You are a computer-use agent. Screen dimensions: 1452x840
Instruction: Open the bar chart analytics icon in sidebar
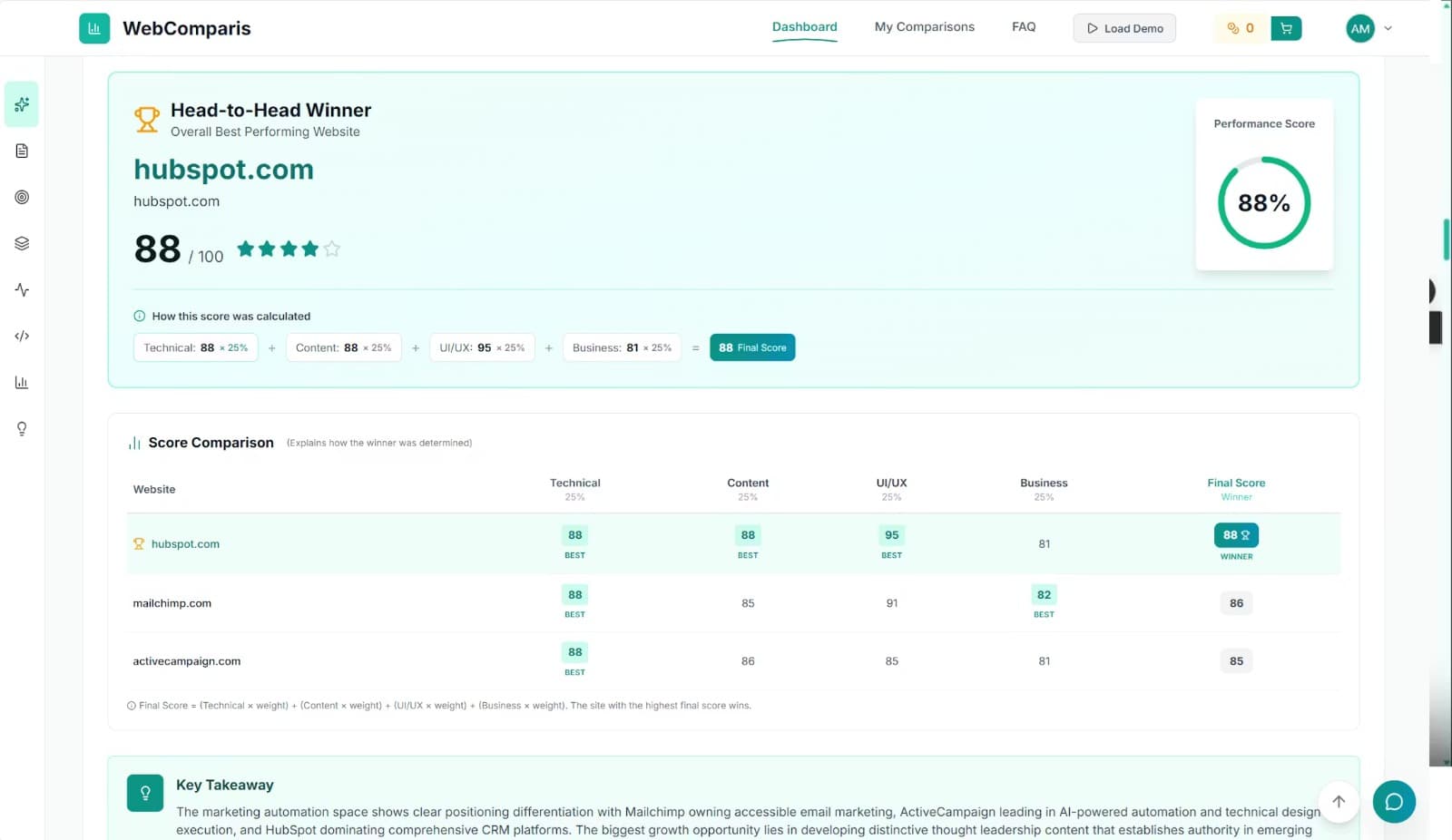tap(21, 382)
